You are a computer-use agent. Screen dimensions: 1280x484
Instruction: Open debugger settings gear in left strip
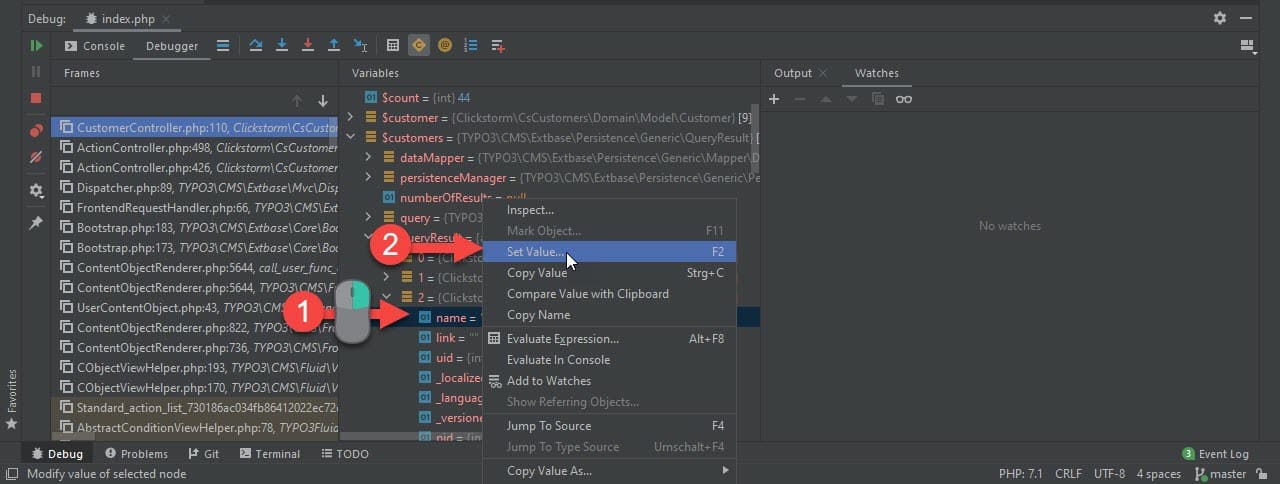click(36, 190)
